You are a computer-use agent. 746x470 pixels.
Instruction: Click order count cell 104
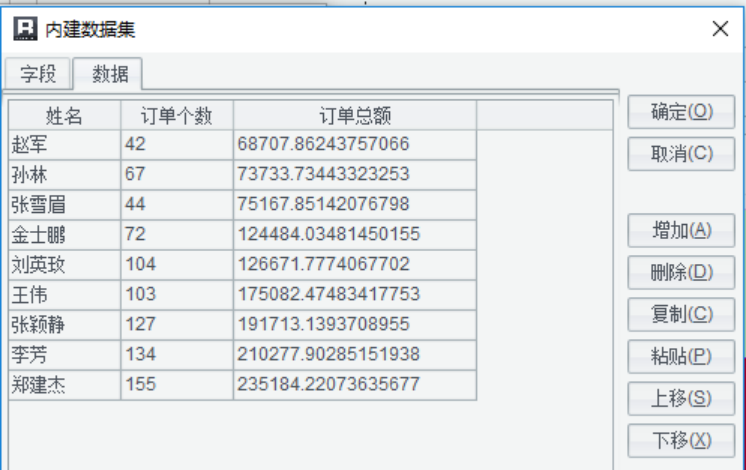tap(177, 264)
